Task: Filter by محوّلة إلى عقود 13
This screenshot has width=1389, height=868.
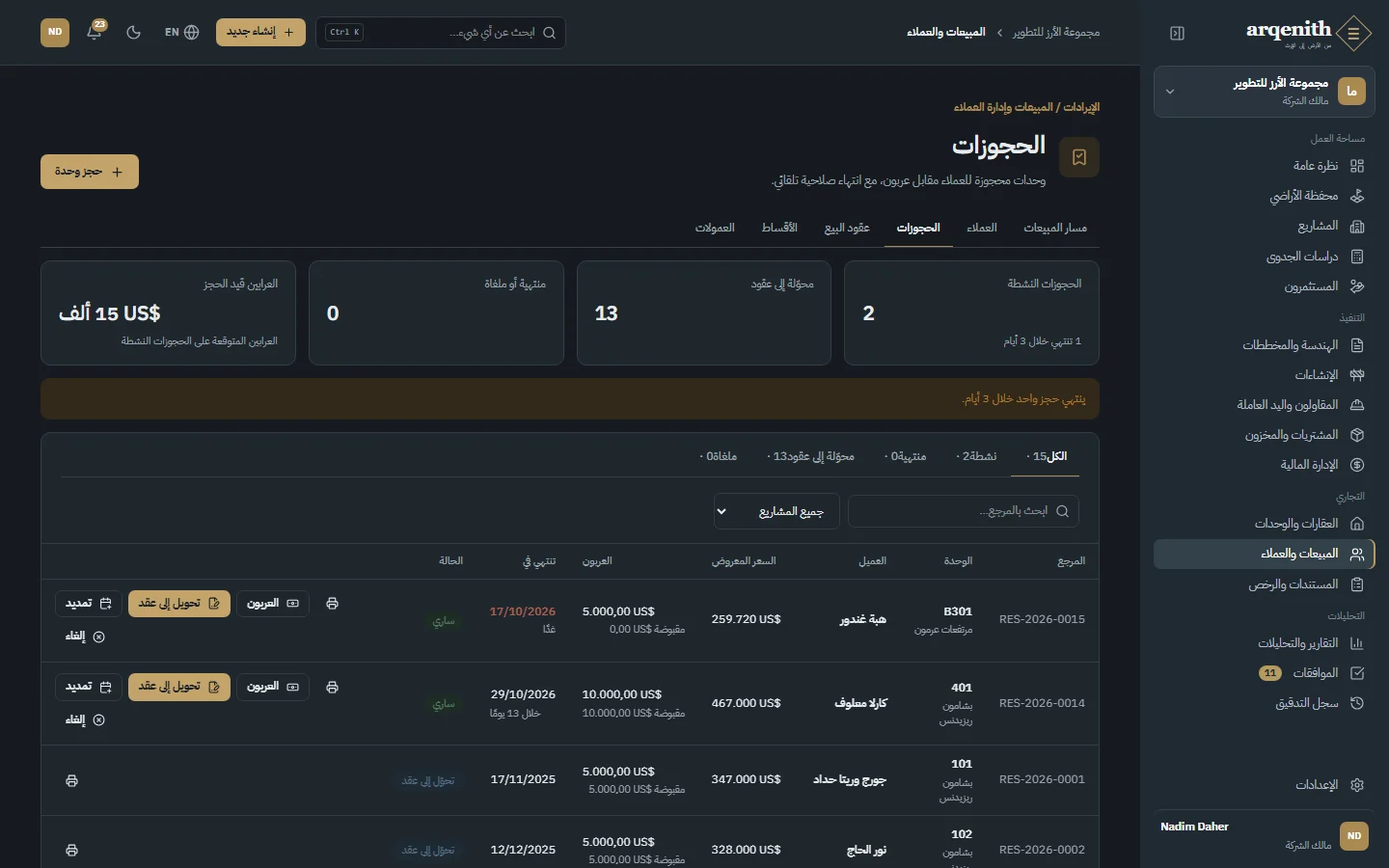Action: click(810, 456)
